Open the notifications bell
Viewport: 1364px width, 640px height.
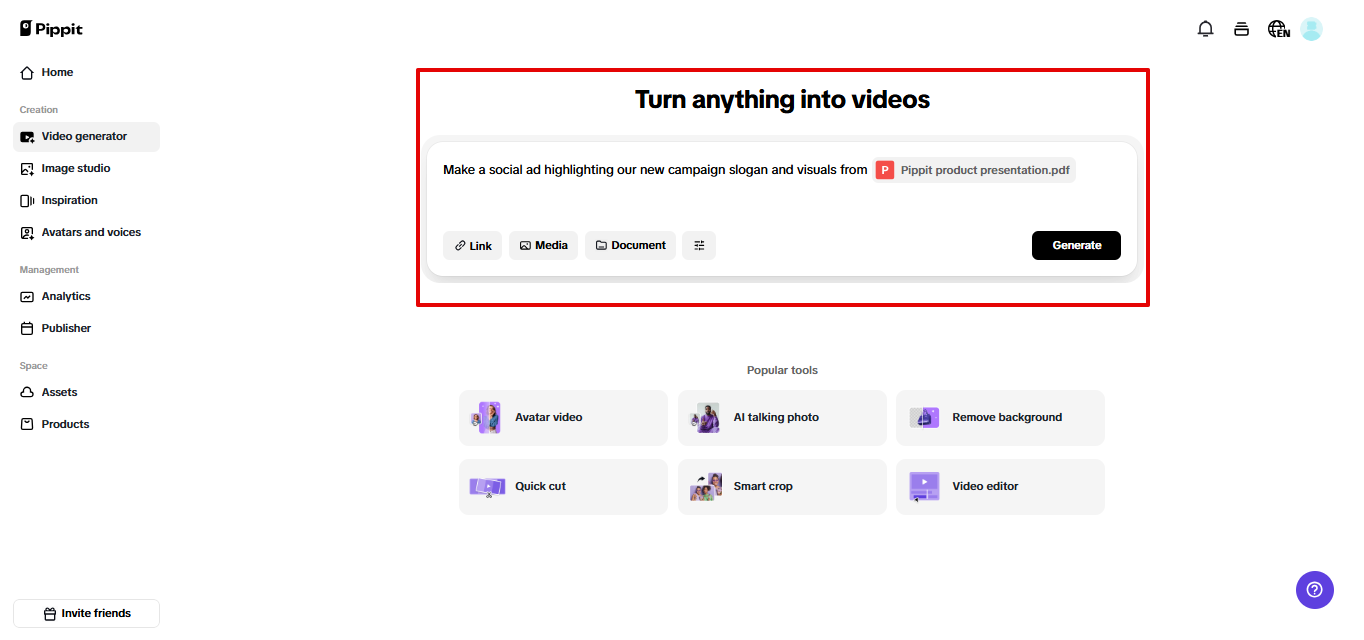coord(1205,28)
